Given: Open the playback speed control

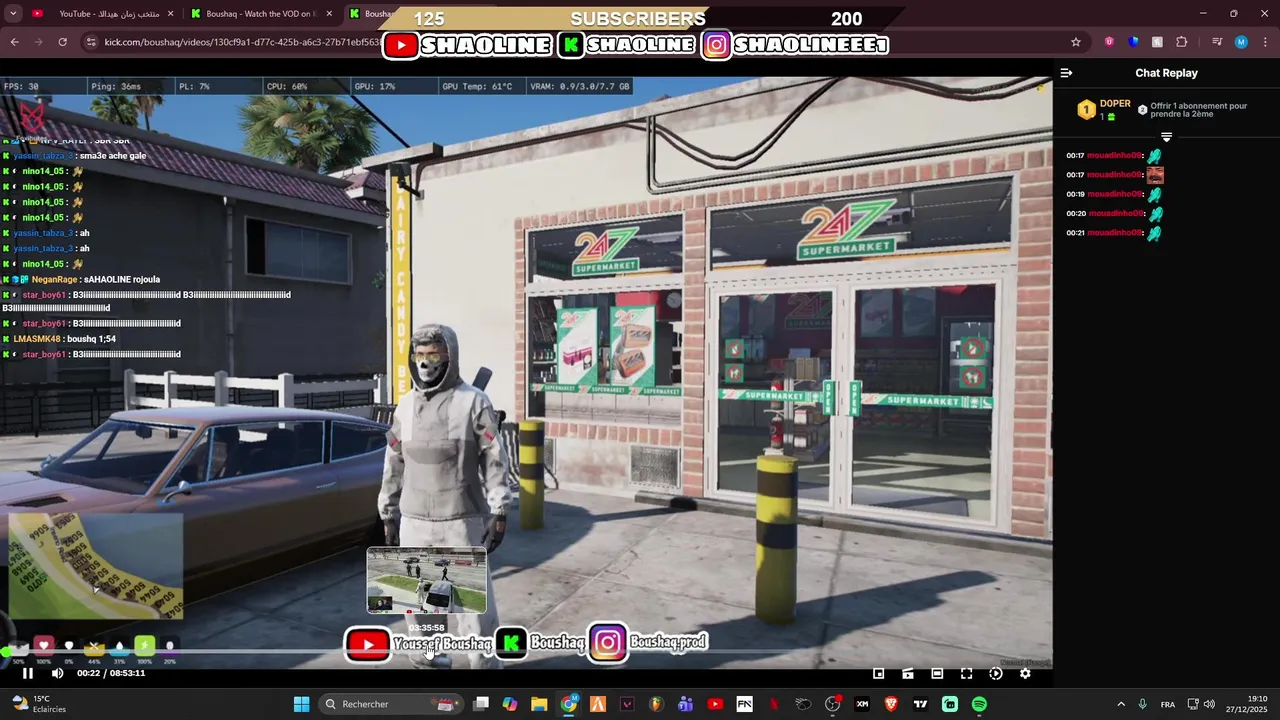Looking at the screenshot, I should [x=995, y=674].
